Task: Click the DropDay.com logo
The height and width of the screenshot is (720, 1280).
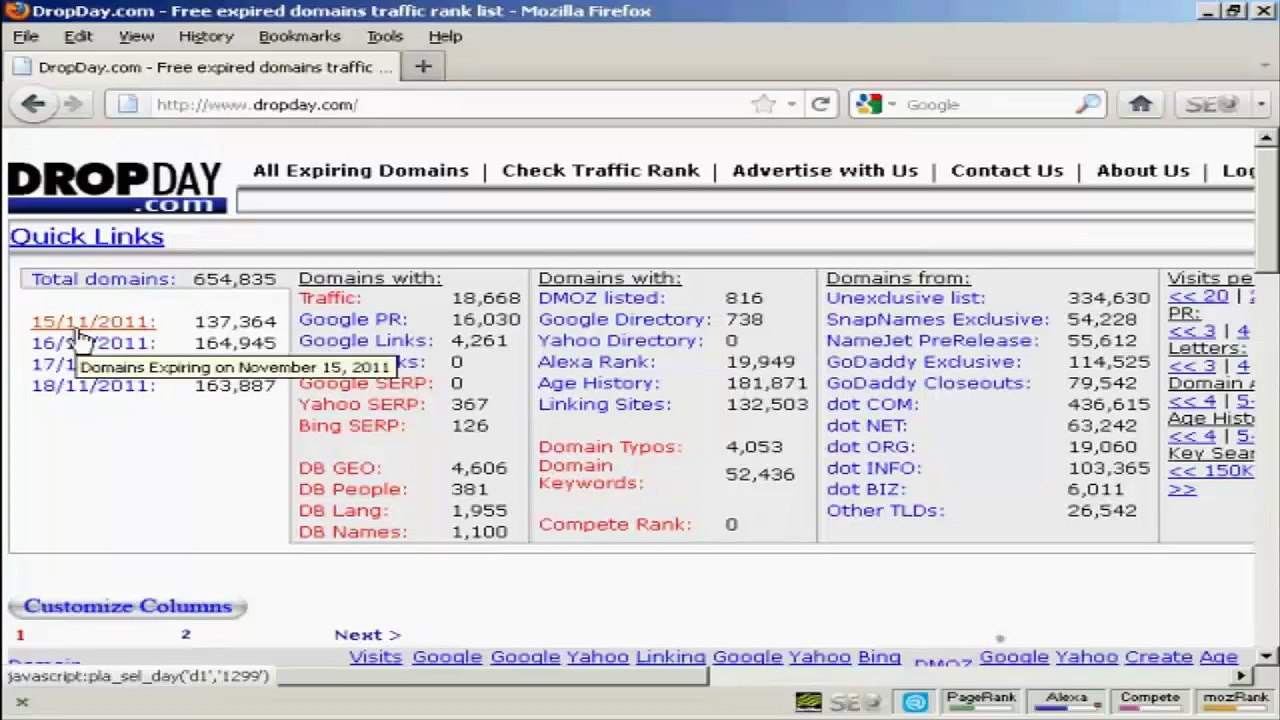Action: click(x=116, y=187)
